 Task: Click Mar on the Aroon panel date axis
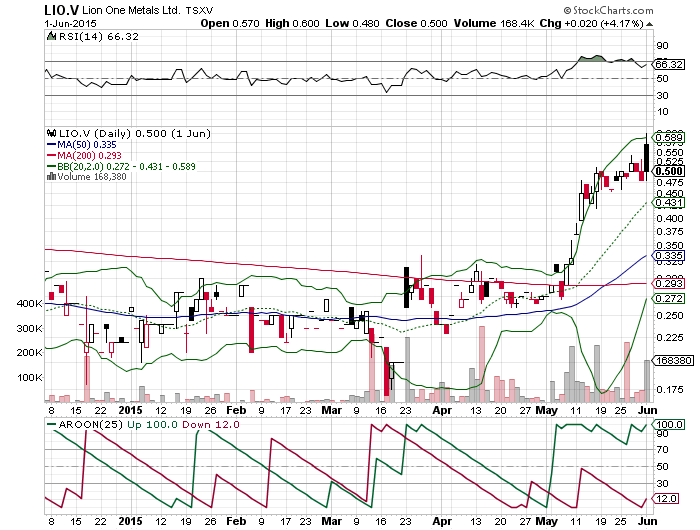(332, 521)
